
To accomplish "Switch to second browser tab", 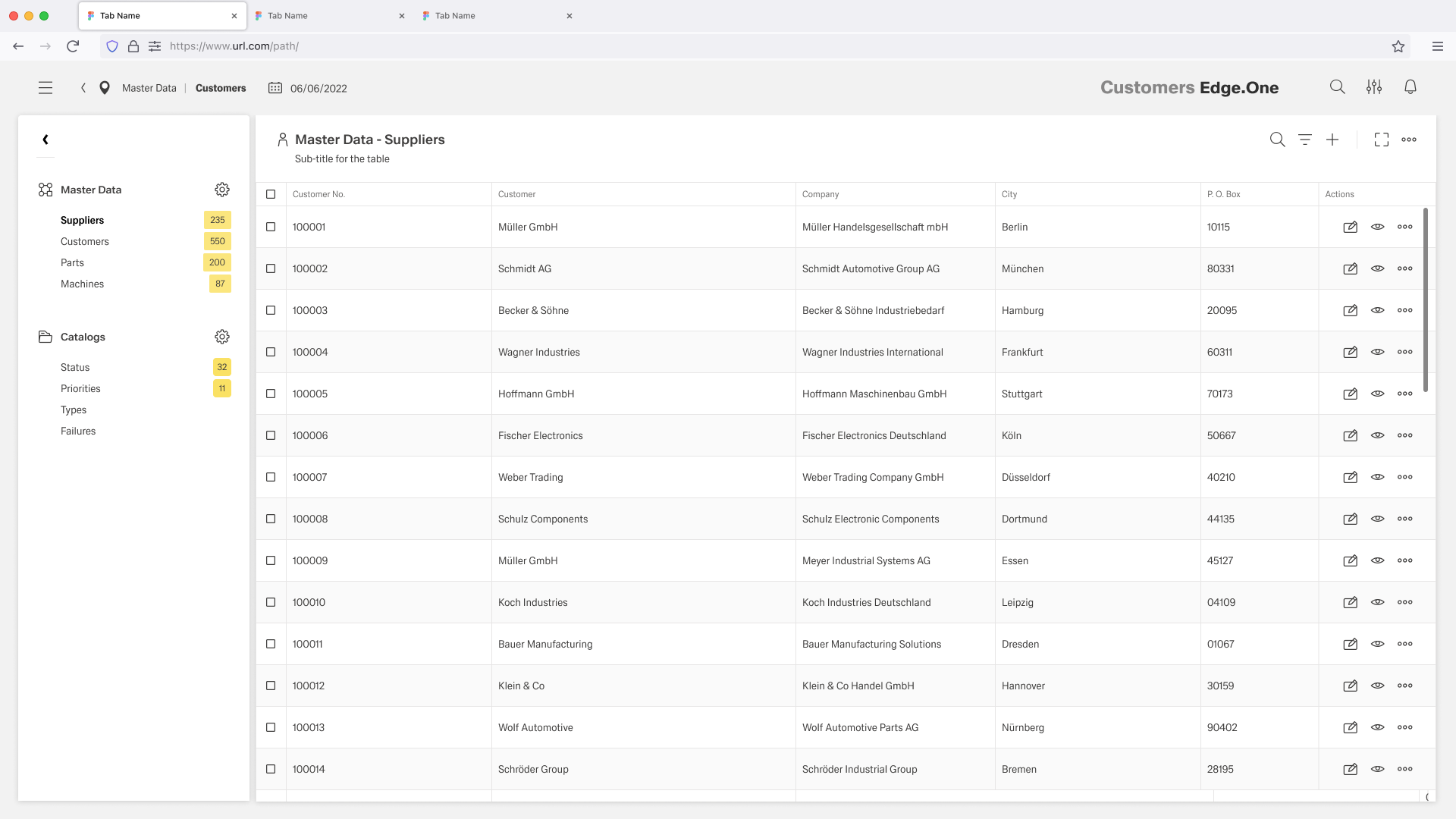I will coord(330,15).
